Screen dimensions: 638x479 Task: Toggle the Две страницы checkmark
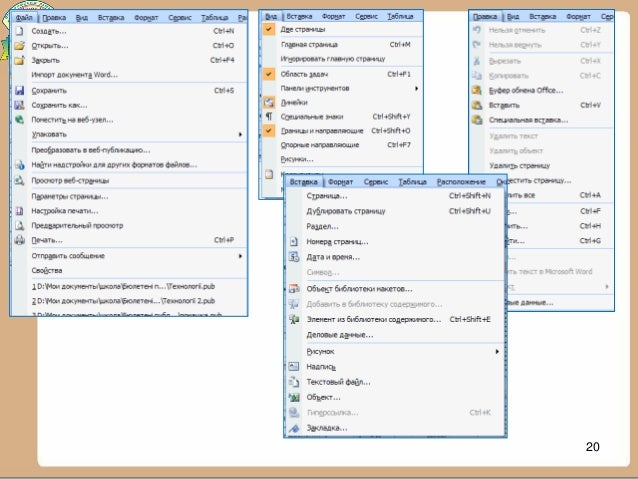click(268, 30)
